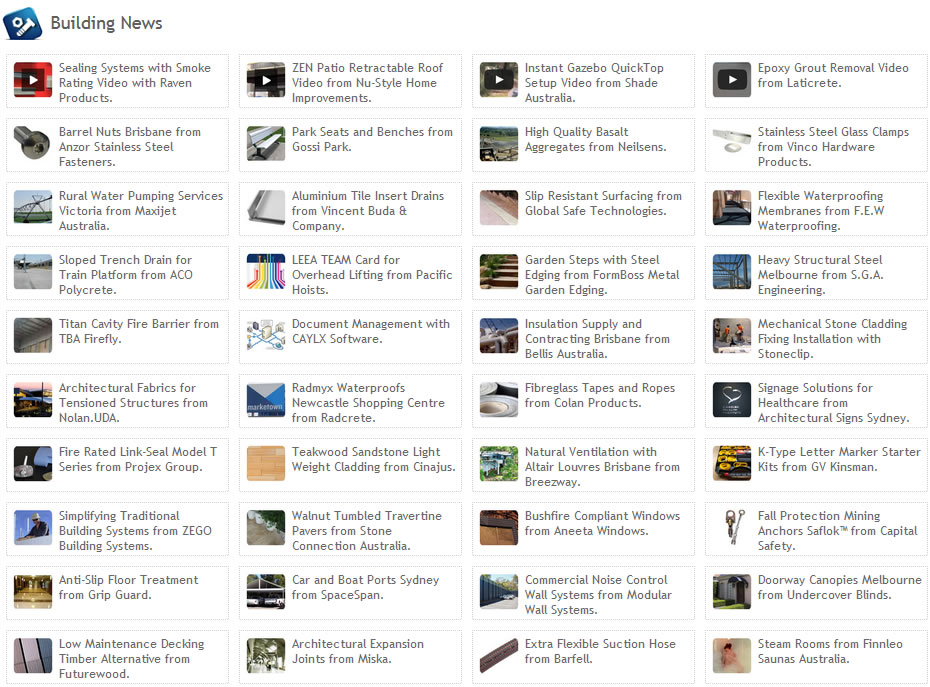The width and height of the screenshot is (930, 687).
Task: Read Doorway Canopies Melbourne from Undercover Blinds
Action: [840, 588]
